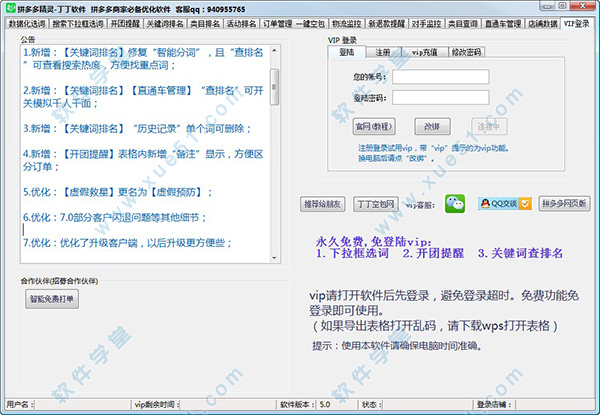
Task: Click the announcement scrollbar down arrow
Action: [x=274, y=258]
